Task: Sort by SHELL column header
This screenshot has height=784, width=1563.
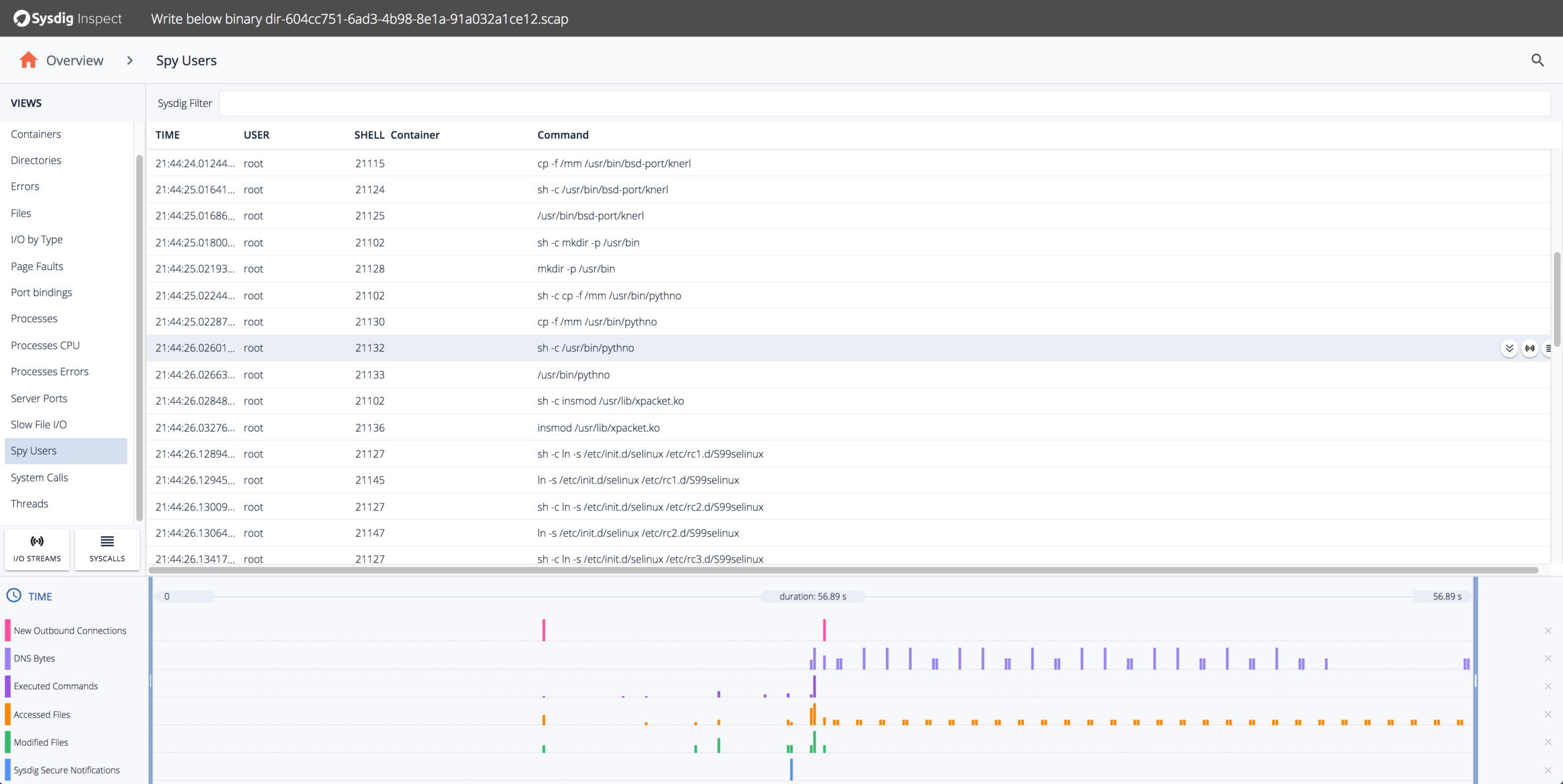Action: (x=369, y=135)
